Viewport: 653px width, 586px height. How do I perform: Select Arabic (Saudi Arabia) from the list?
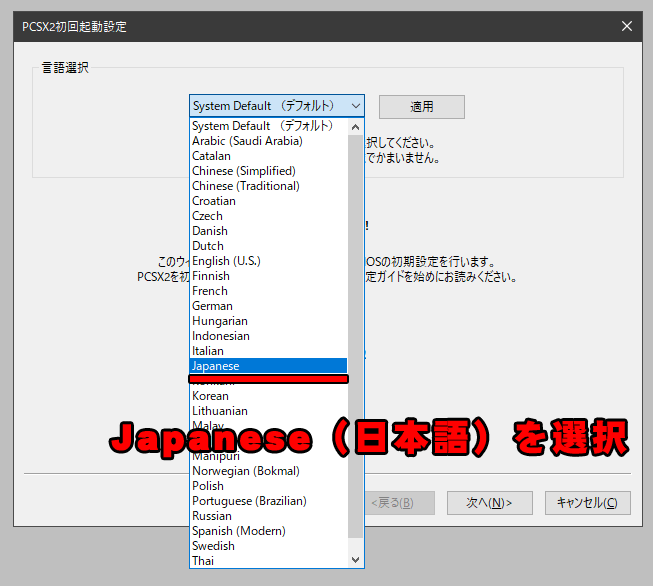tap(269, 141)
